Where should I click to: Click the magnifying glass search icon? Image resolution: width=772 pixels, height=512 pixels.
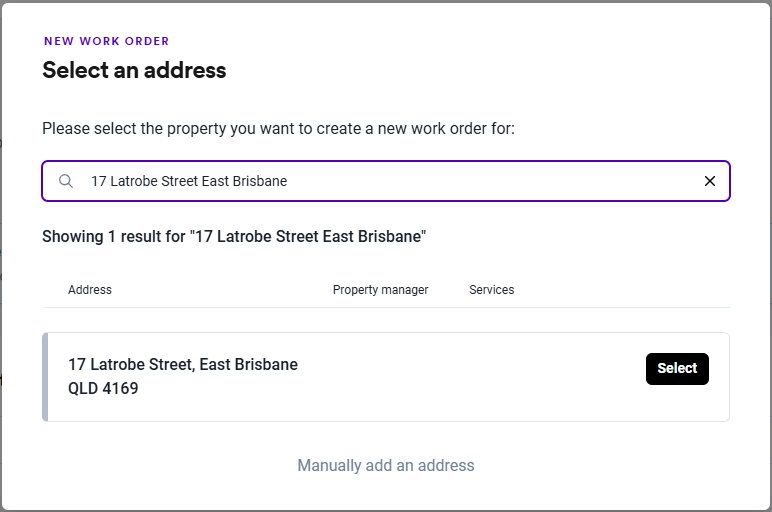tap(66, 182)
